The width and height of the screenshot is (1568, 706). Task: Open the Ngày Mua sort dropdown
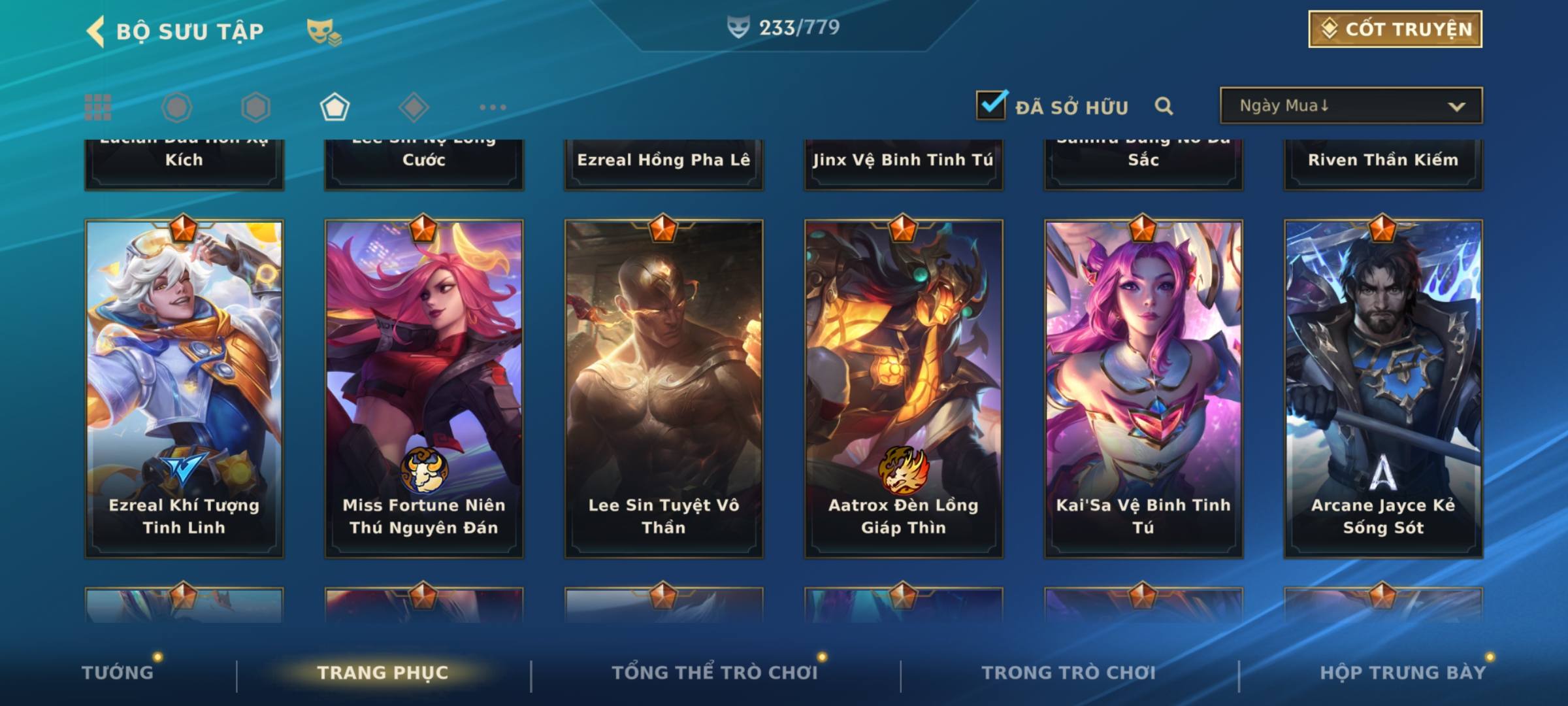click(x=1351, y=105)
